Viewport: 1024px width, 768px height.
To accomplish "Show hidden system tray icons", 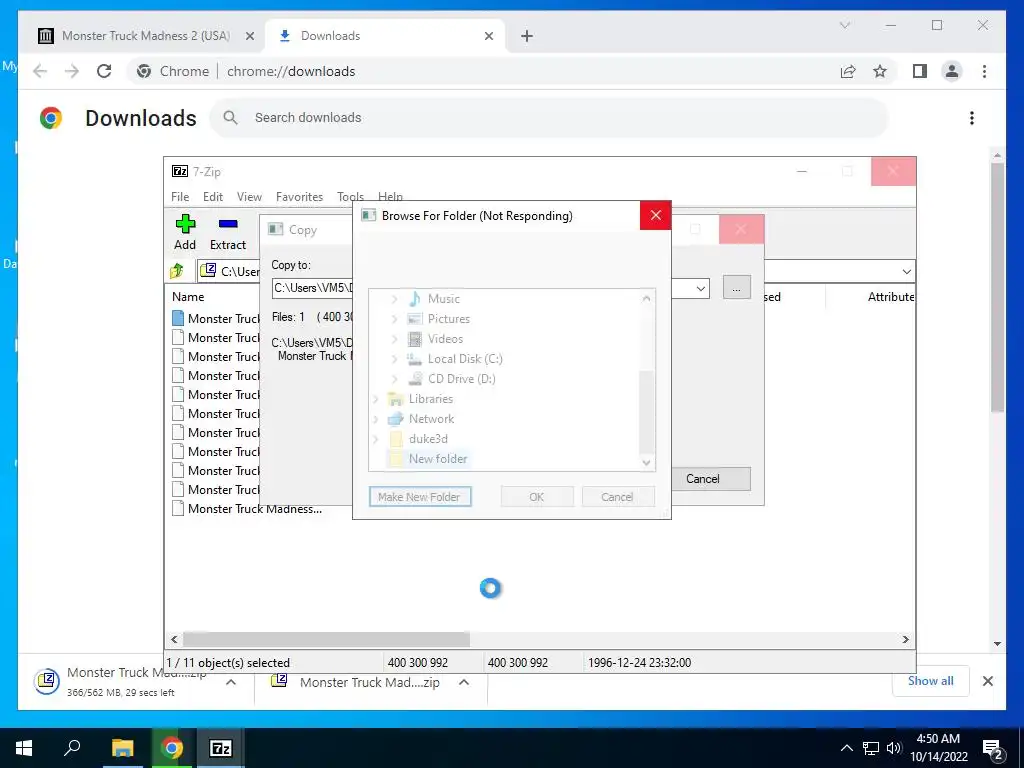I will [x=846, y=748].
